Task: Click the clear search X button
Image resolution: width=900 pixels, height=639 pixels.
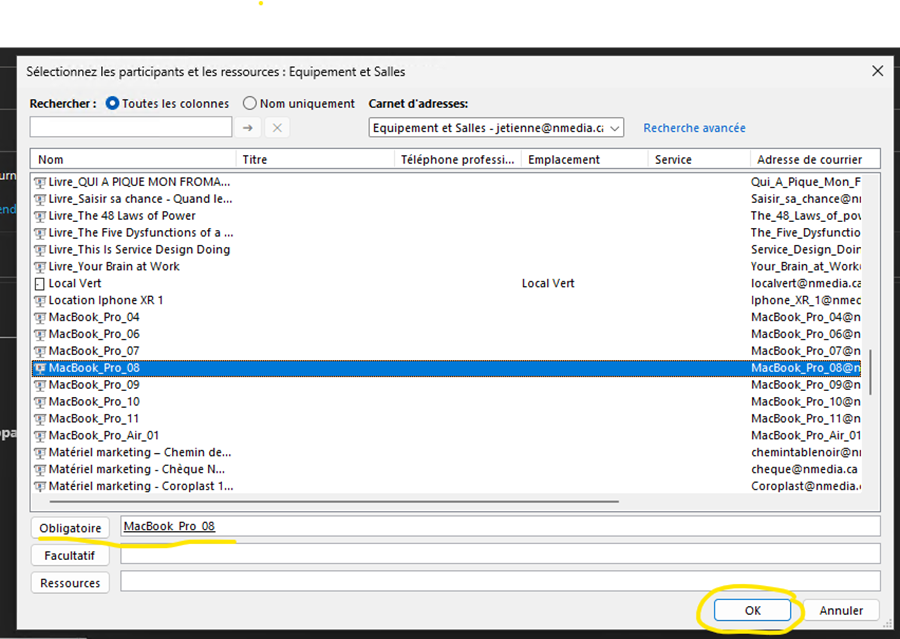Action: pyautogui.click(x=277, y=127)
